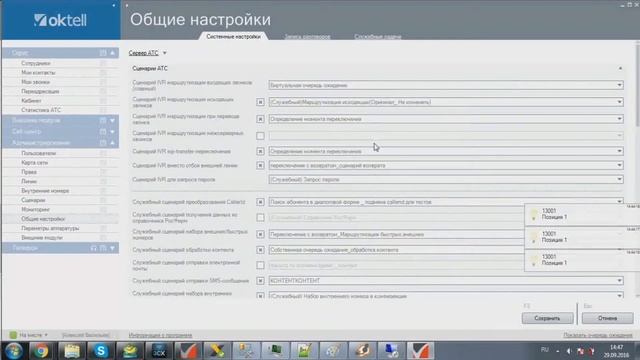Open Сценарии in the sidebar

coord(33,200)
